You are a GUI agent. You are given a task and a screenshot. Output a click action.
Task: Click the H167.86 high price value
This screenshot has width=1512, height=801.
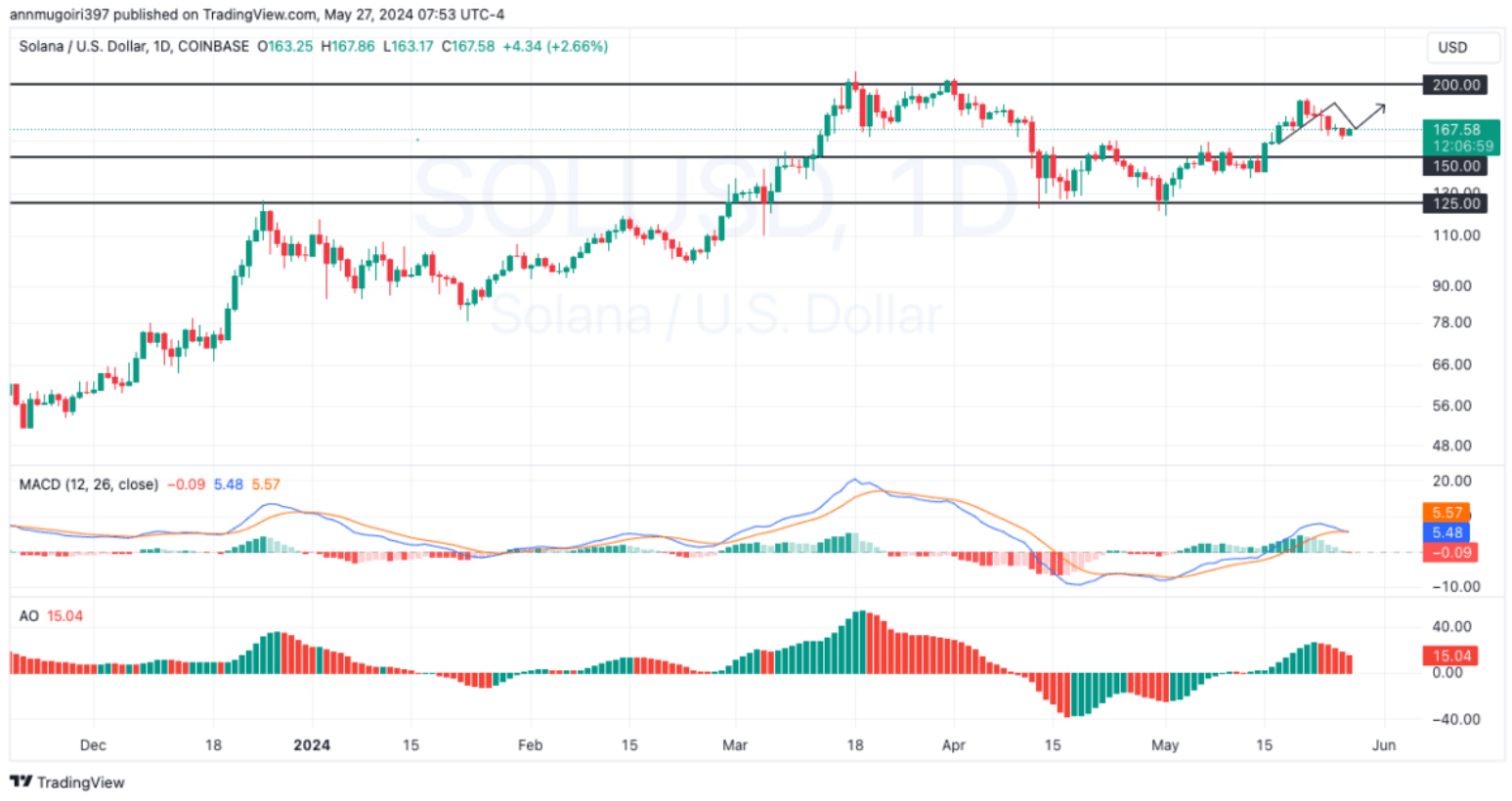(348, 46)
